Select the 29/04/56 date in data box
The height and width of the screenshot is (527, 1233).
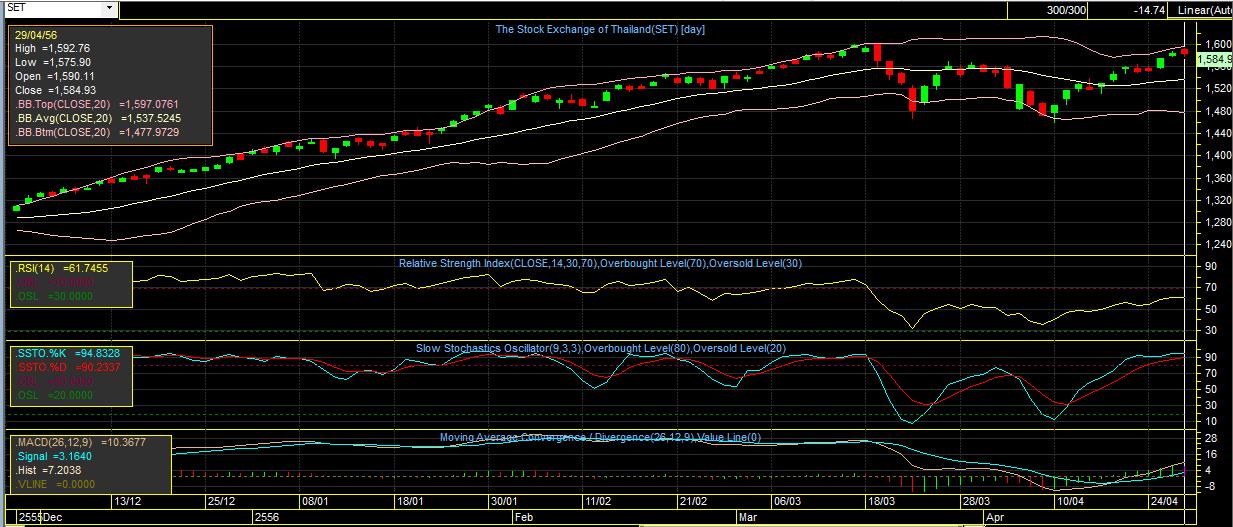coord(35,34)
